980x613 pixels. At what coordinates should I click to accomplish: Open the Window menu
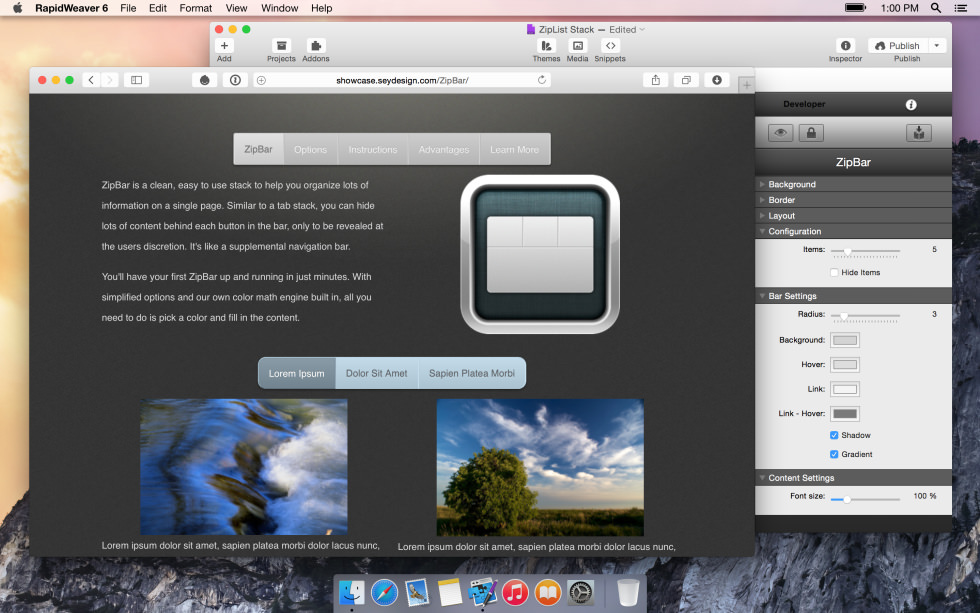pos(279,8)
